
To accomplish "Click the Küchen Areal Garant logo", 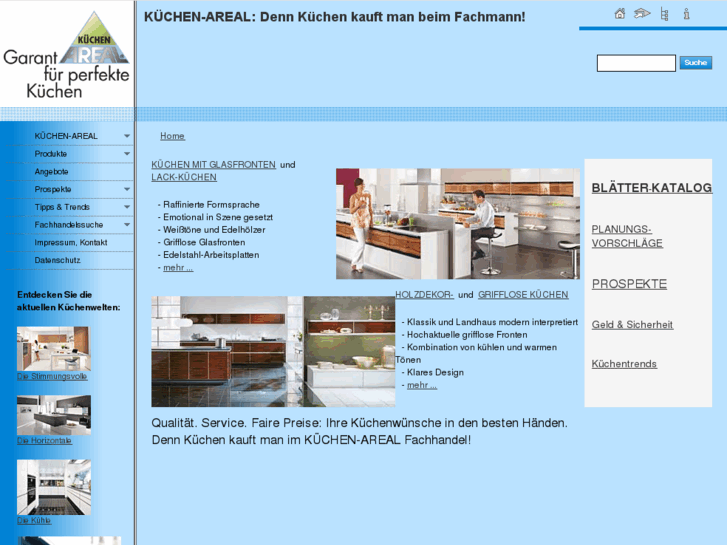I will tap(66, 55).
